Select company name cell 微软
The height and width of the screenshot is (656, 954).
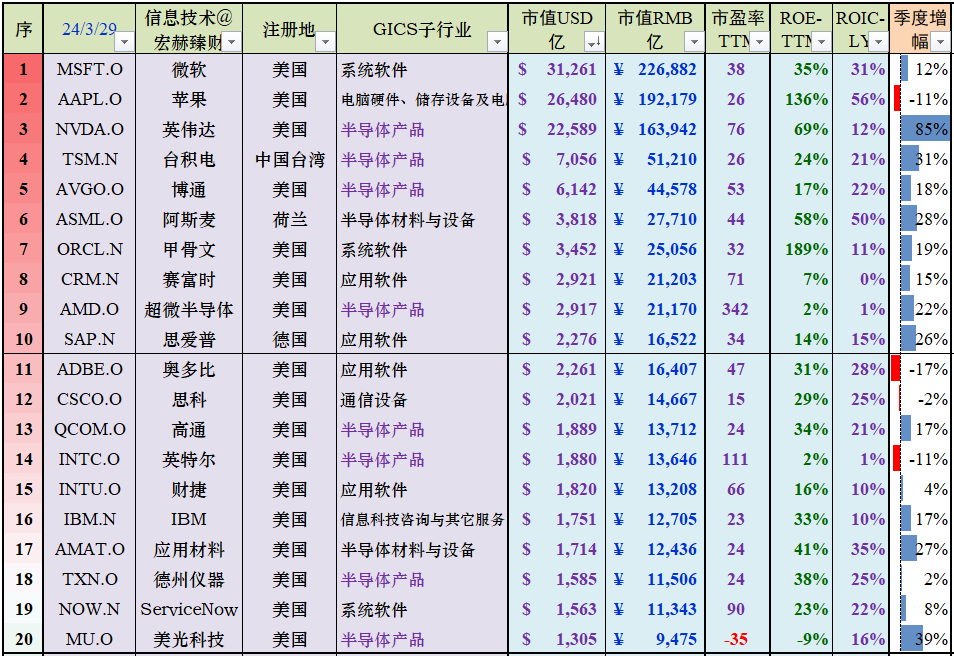click(189, 69)
